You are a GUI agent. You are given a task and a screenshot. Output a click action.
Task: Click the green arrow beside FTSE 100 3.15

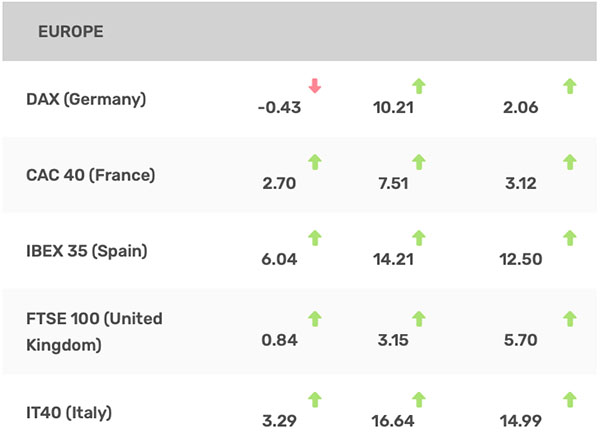pyautogui.click(x=419, y=319)
